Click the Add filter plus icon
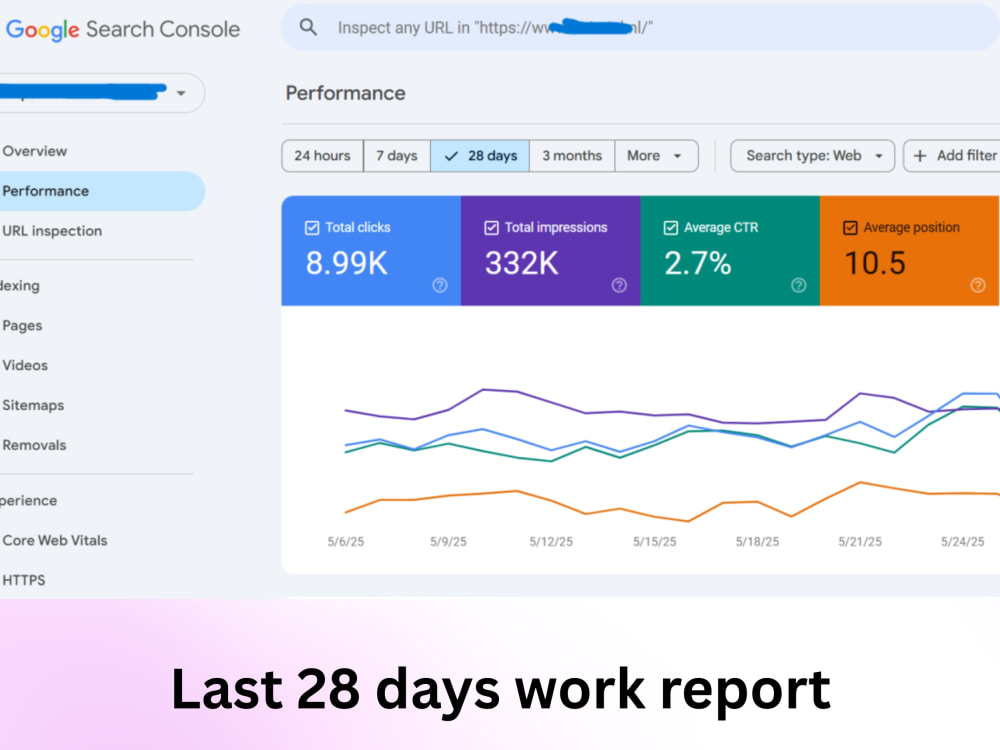This screenshot has width=1000, height=750. (920, 156)
